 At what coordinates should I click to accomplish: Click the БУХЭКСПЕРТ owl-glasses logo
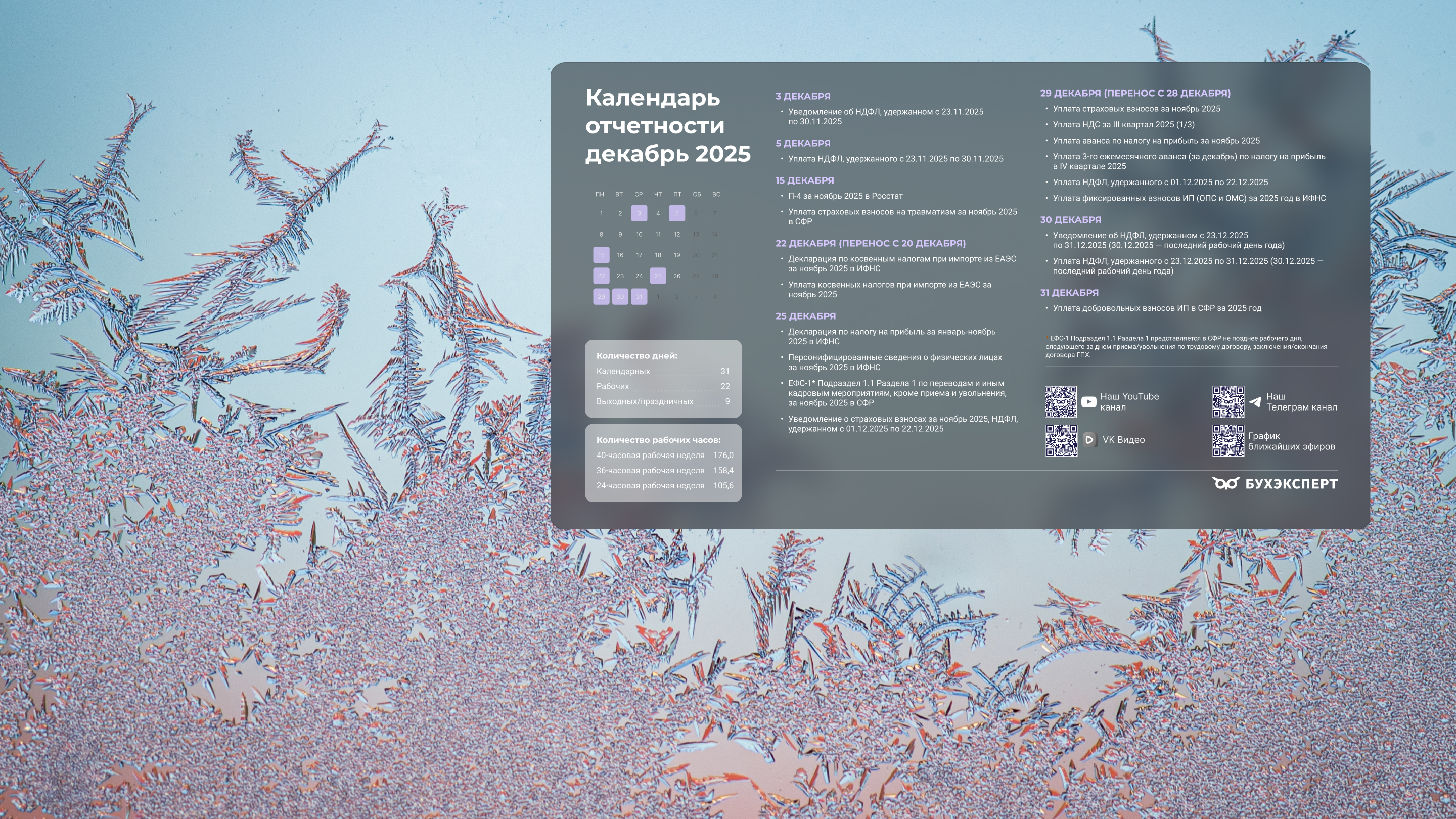click(x=1225, y=484)
